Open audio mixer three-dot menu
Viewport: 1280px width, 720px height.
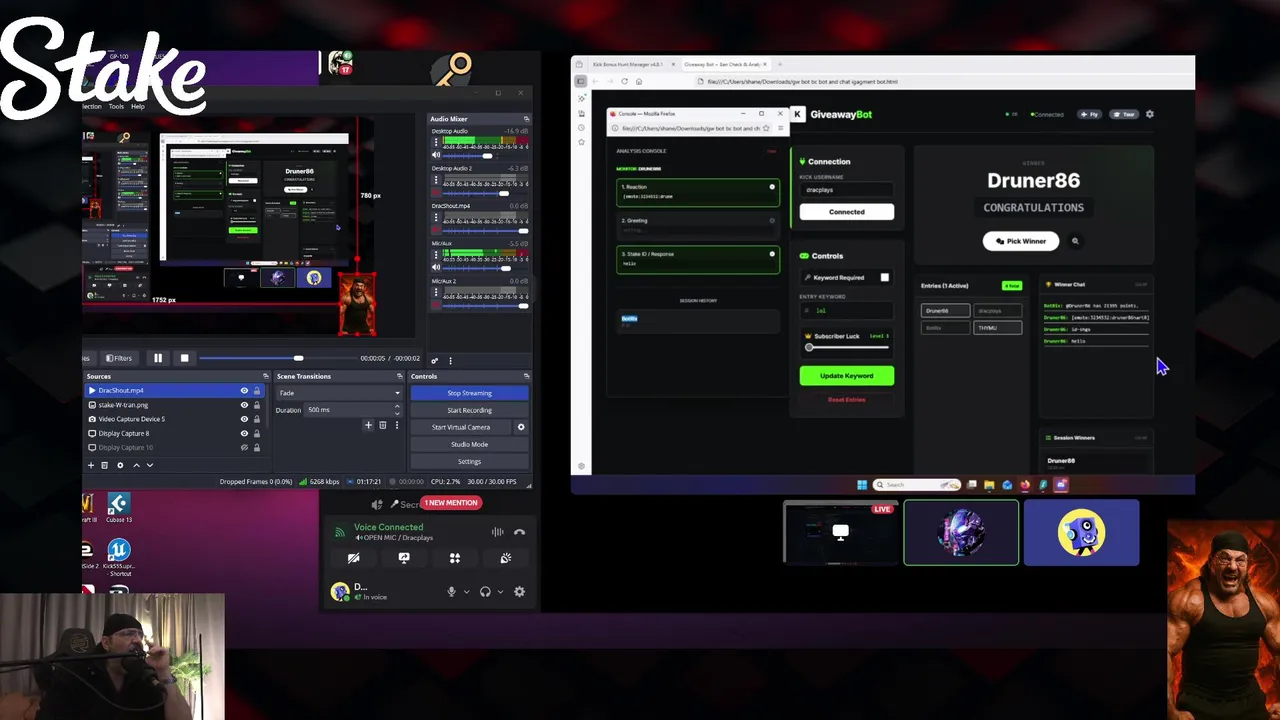pos(450,360)
